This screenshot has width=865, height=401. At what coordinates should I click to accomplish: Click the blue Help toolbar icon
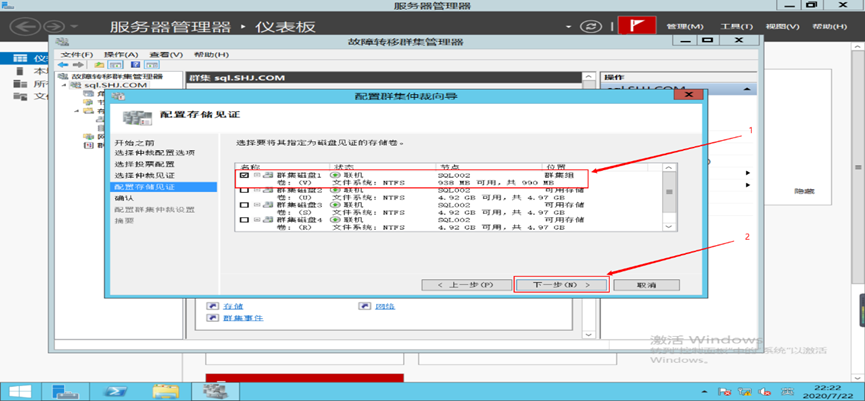[x=134, y=65]
